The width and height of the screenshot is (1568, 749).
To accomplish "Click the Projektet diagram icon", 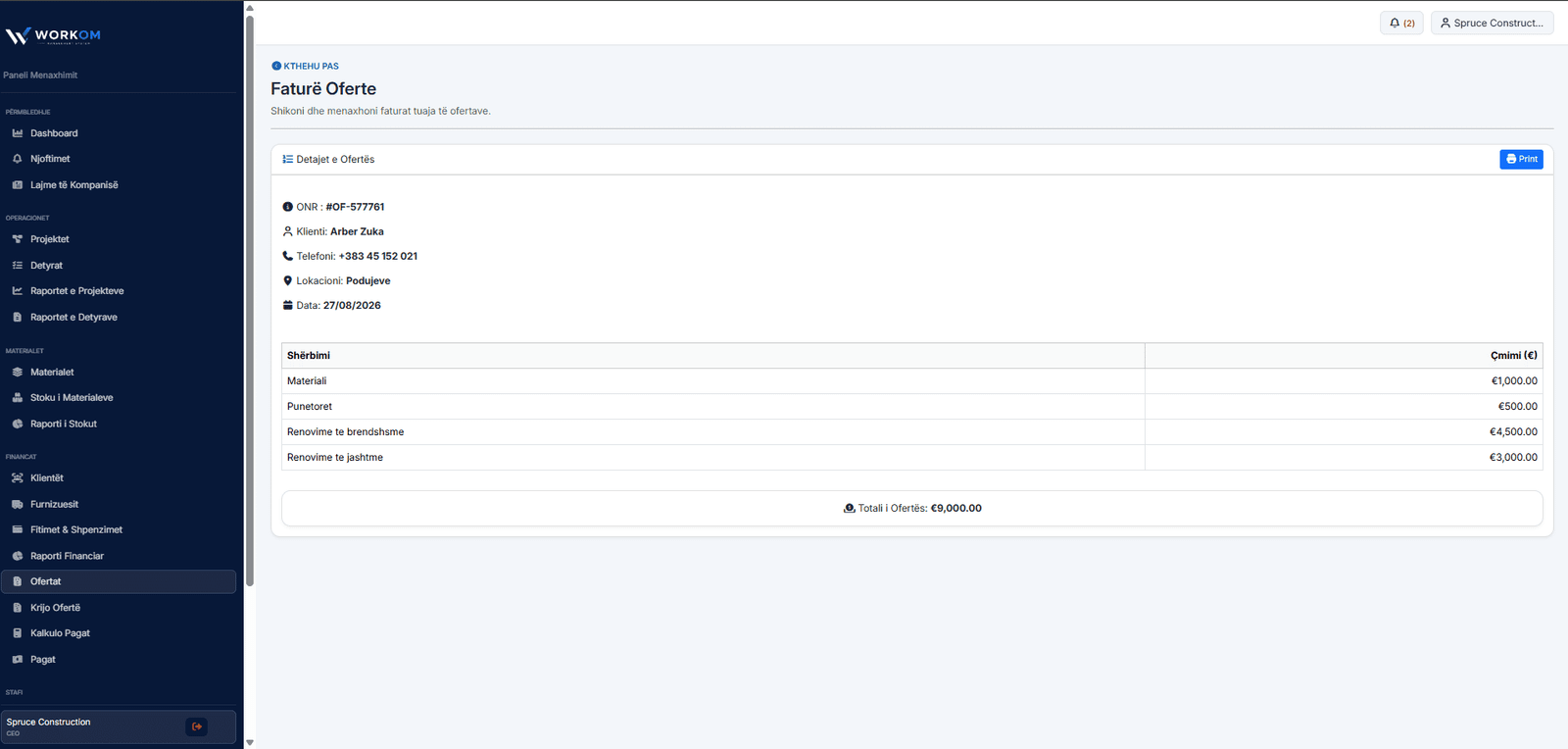I will 18,239.
